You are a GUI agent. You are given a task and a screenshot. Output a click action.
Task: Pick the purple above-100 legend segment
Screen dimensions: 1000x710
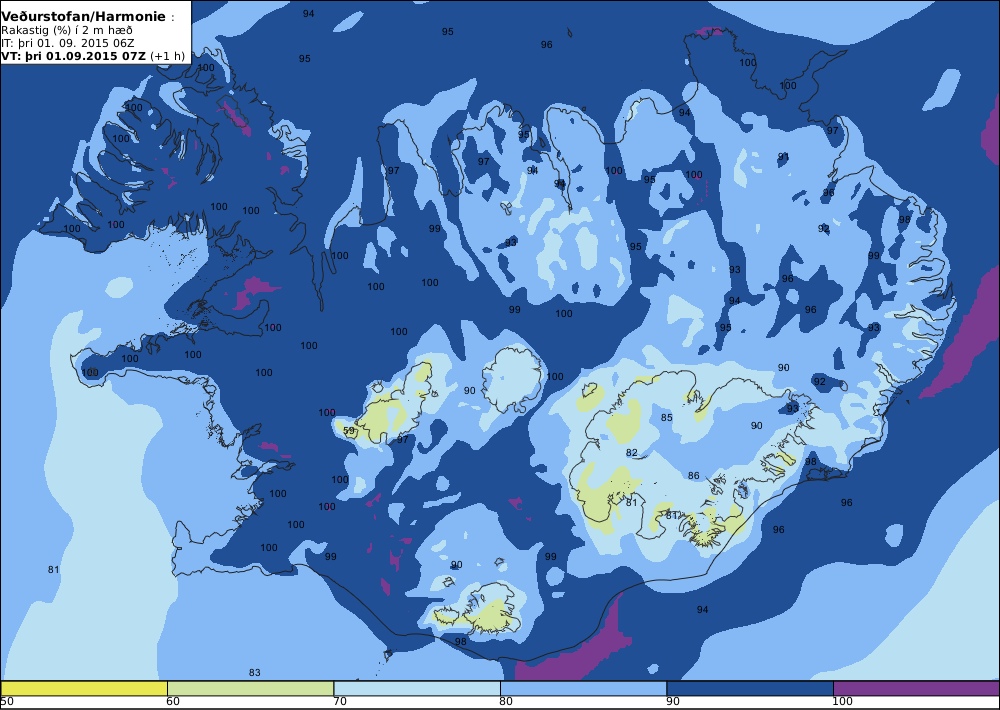coord(916,688)
